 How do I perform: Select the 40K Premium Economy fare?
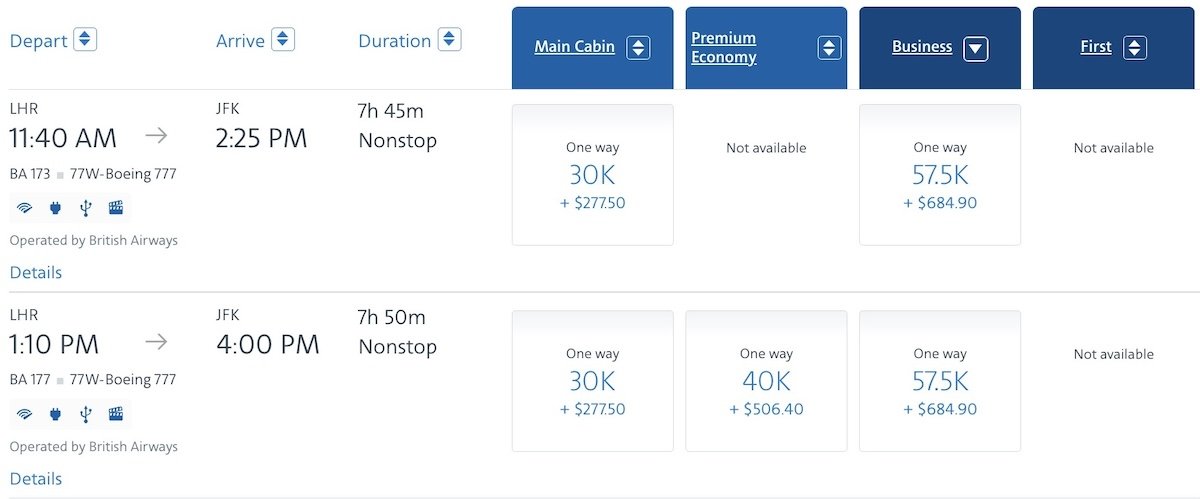(766, 381)
